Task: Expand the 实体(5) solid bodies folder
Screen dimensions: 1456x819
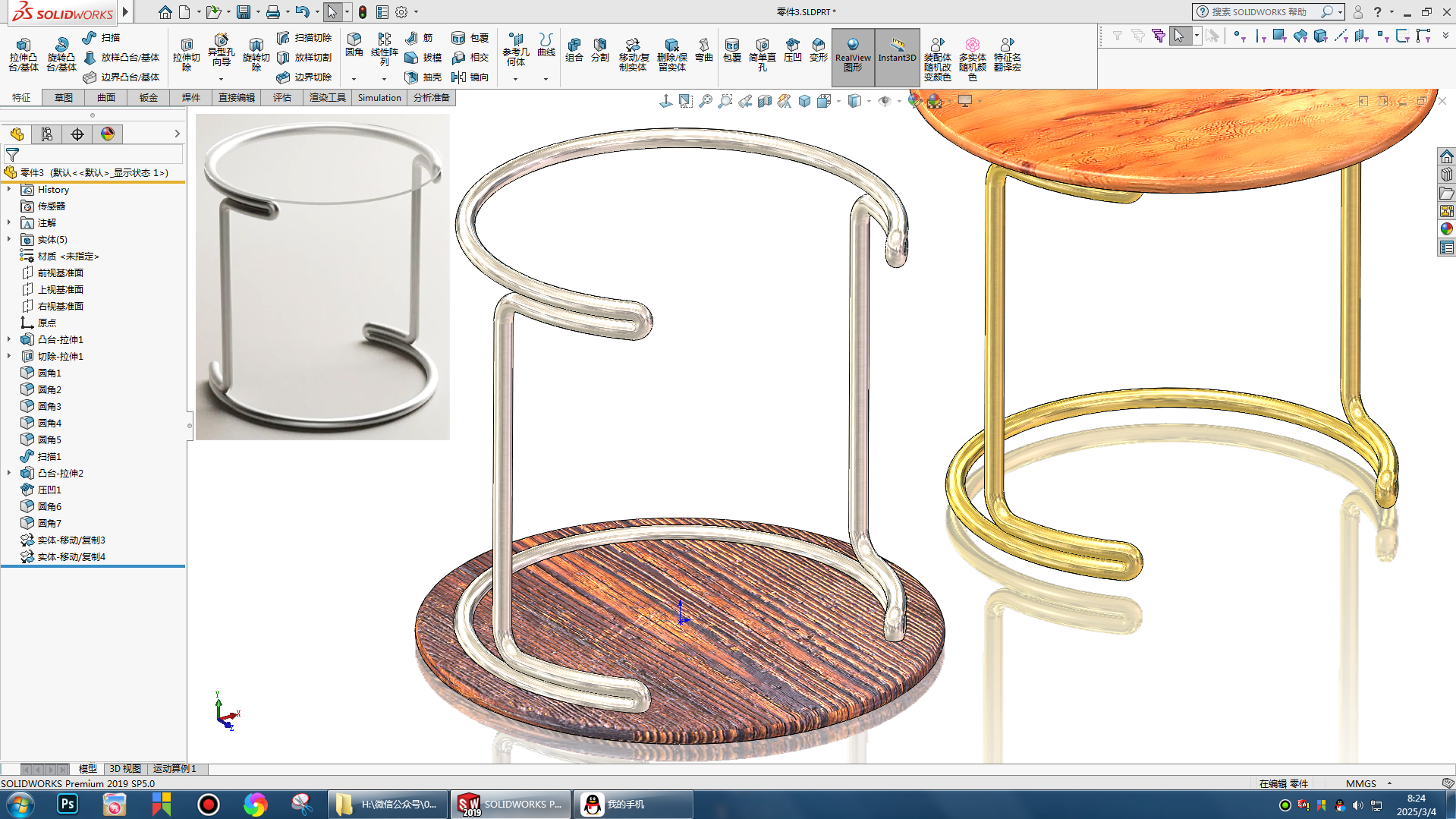Action: click(x=9, y=240)
